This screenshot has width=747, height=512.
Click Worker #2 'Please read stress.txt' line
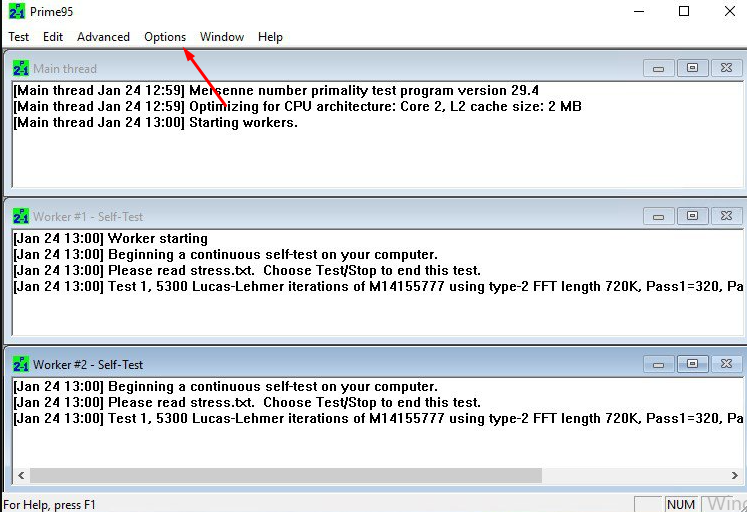coord(247,402)
